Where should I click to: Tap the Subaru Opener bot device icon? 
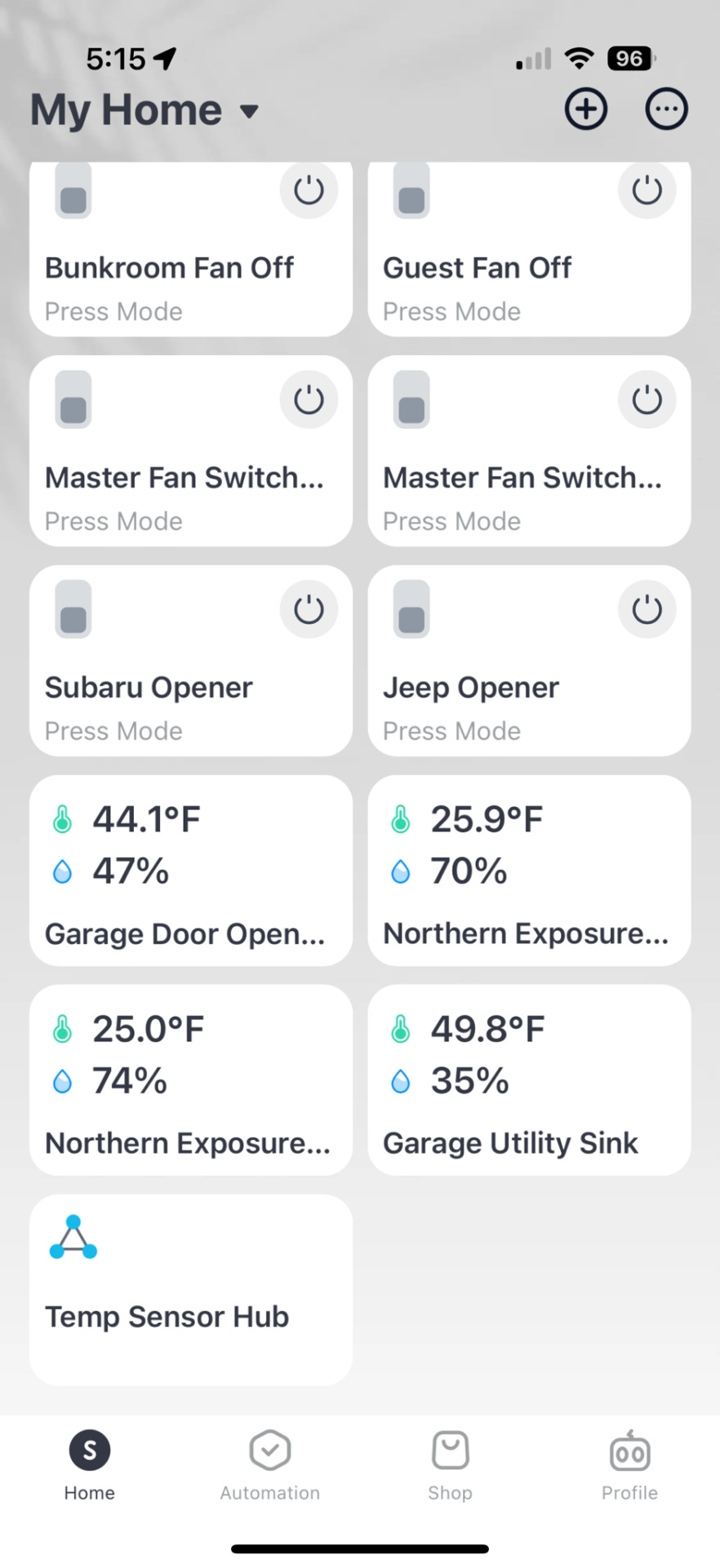tap(73, 609)
